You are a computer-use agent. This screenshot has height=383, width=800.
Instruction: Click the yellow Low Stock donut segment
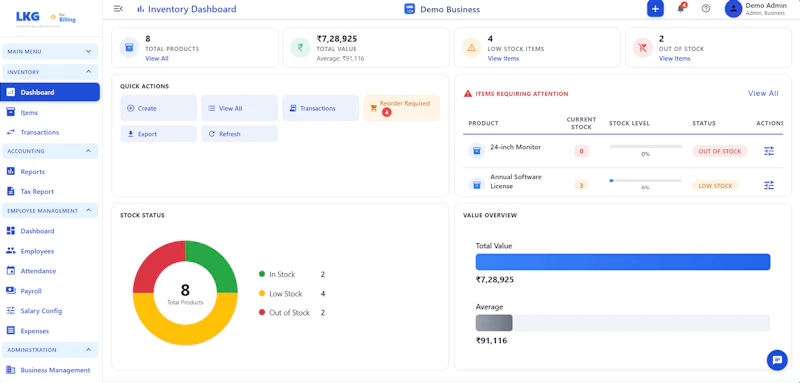186,335
